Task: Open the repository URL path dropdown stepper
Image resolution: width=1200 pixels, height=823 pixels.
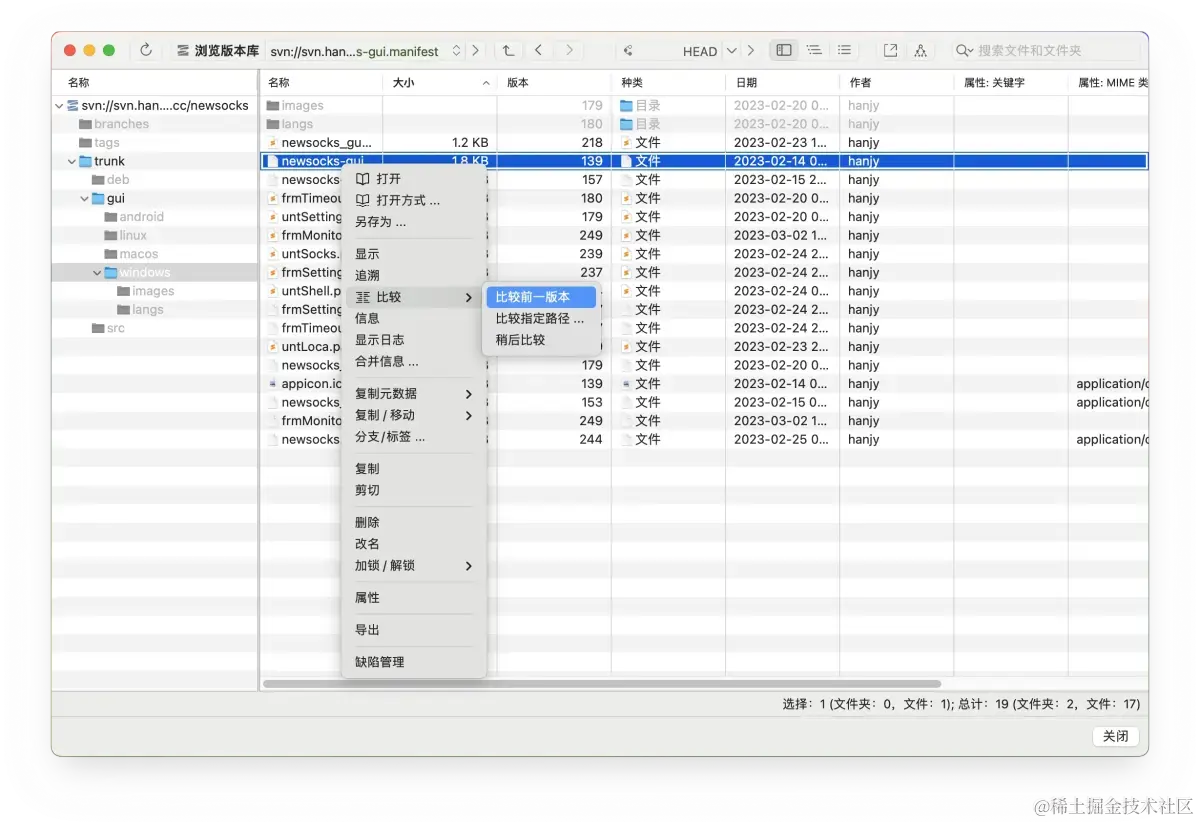Action: 456,50
